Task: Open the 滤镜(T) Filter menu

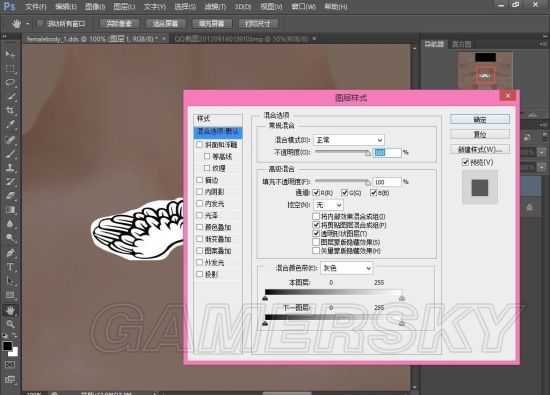Action: click(215, 7)
